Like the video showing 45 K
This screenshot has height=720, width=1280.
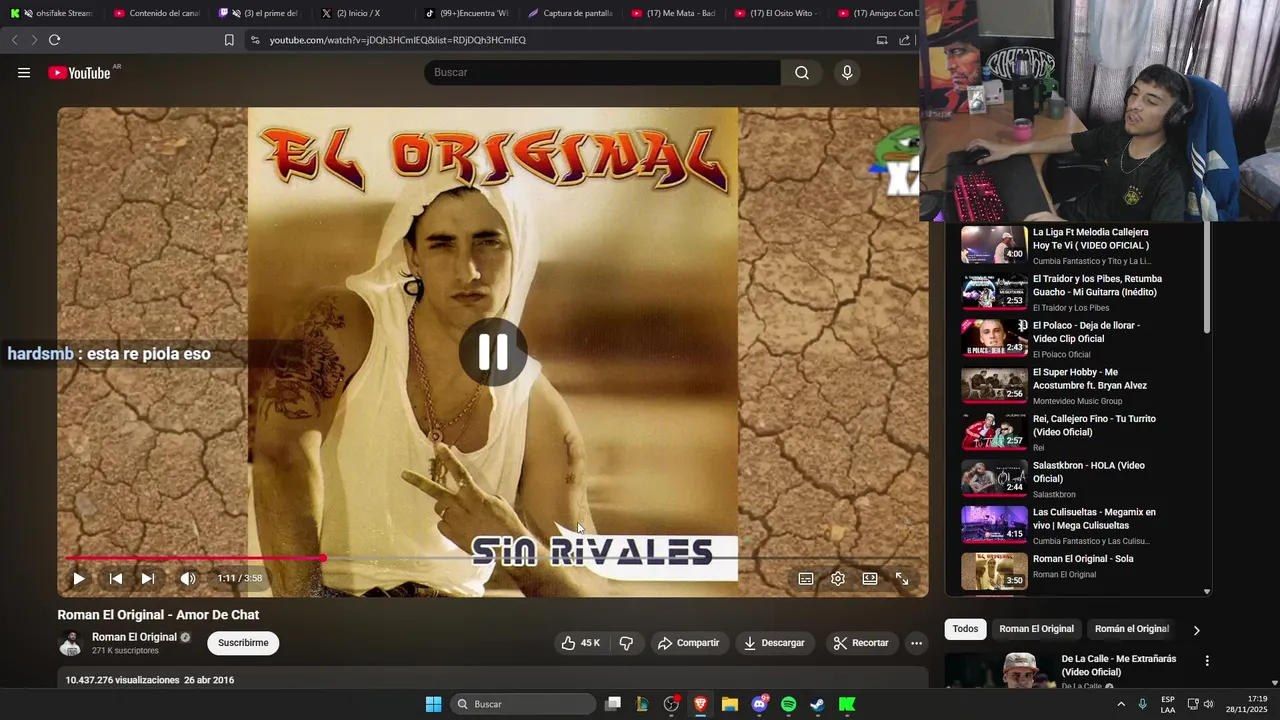point(581,643)
